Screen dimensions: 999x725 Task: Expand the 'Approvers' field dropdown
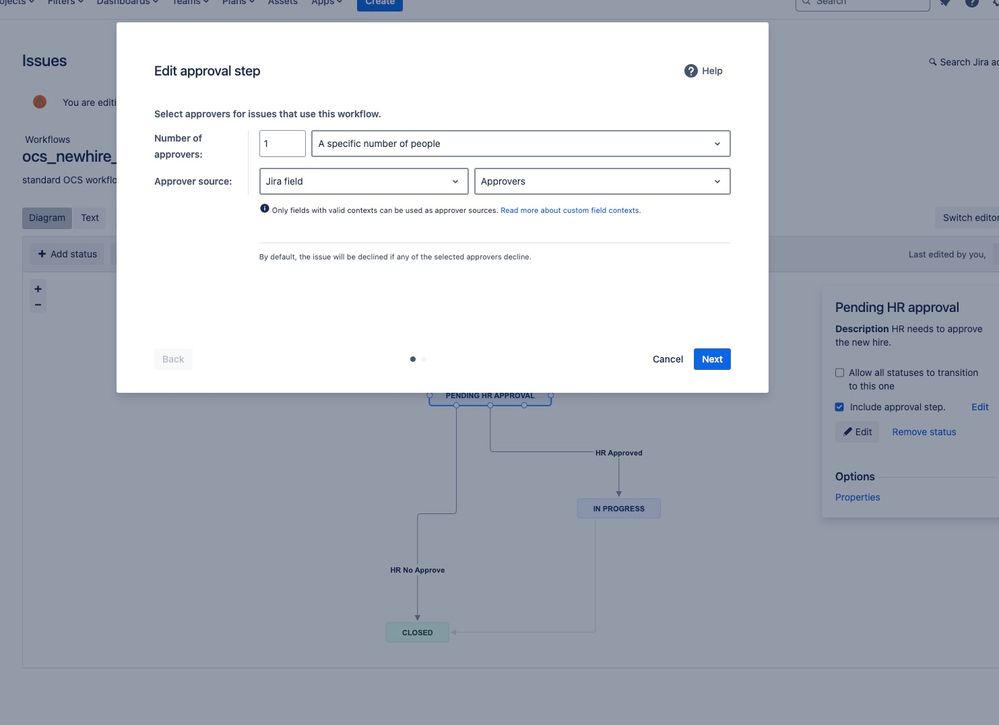tap(602, 182)
